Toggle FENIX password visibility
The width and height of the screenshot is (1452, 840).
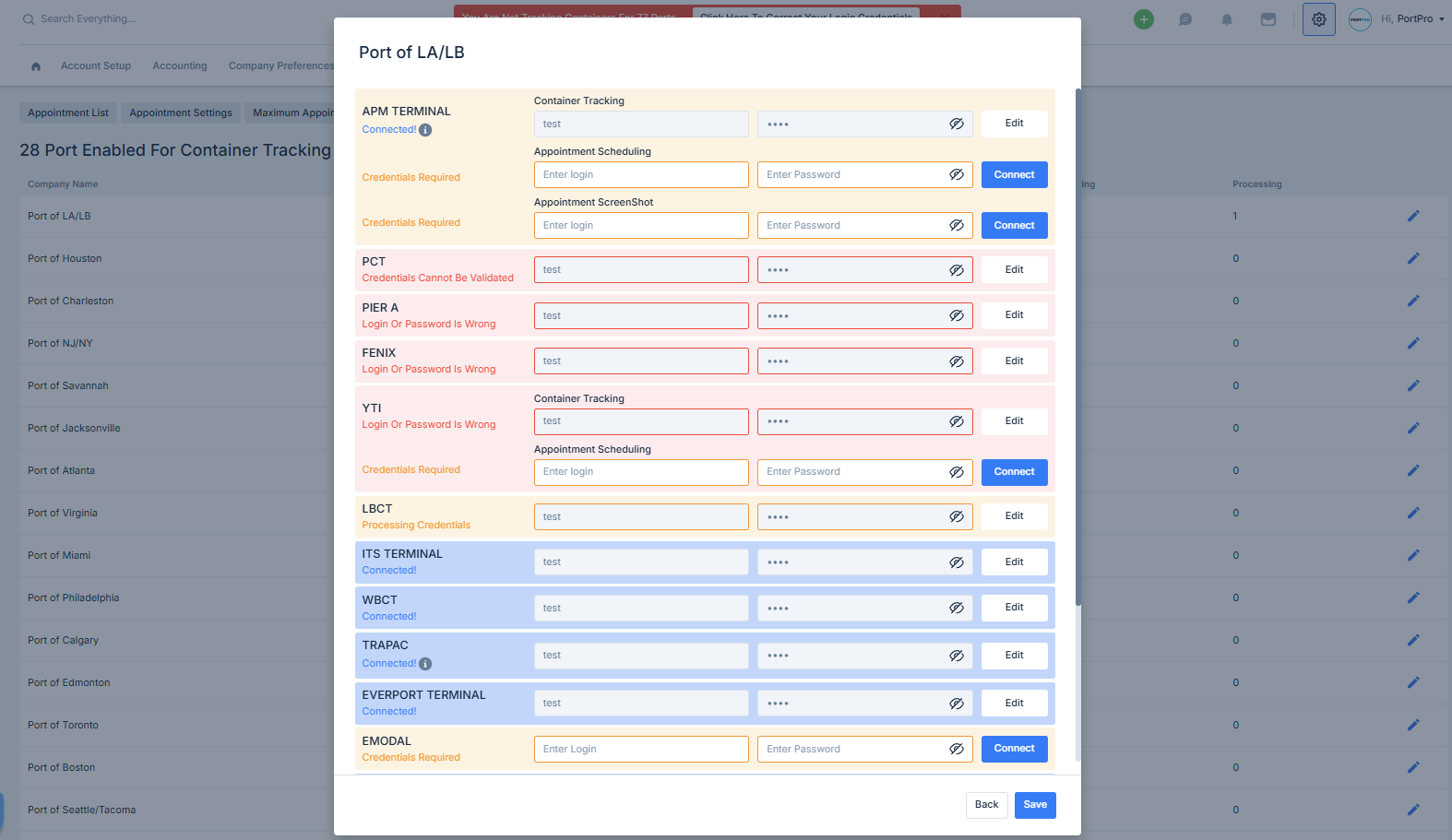tap(957, 361)
